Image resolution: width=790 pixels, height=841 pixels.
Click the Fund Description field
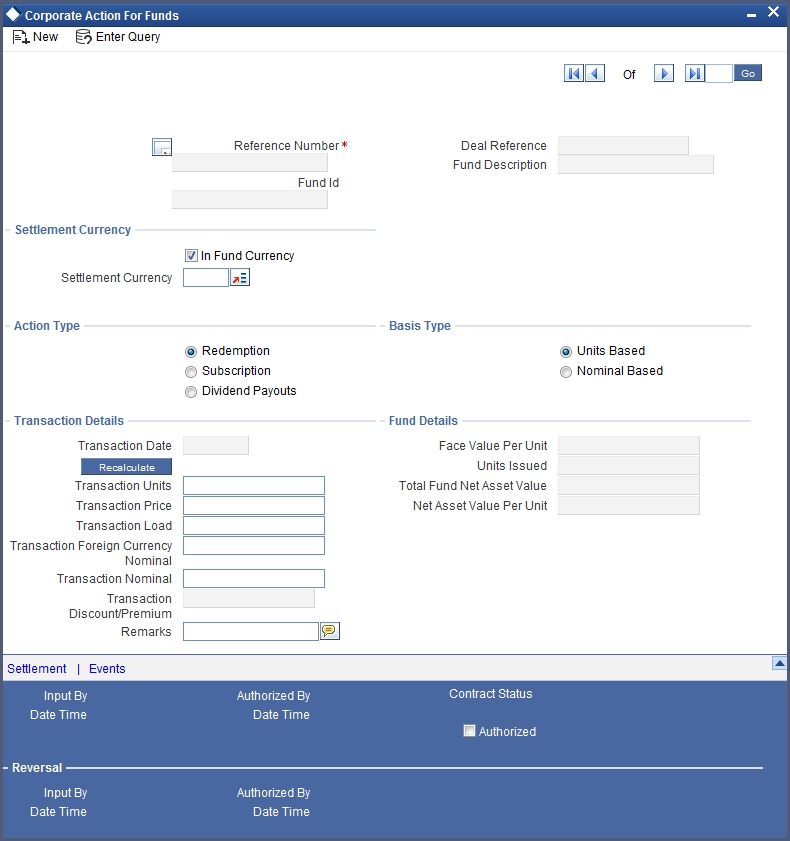[x=636, y=165]
